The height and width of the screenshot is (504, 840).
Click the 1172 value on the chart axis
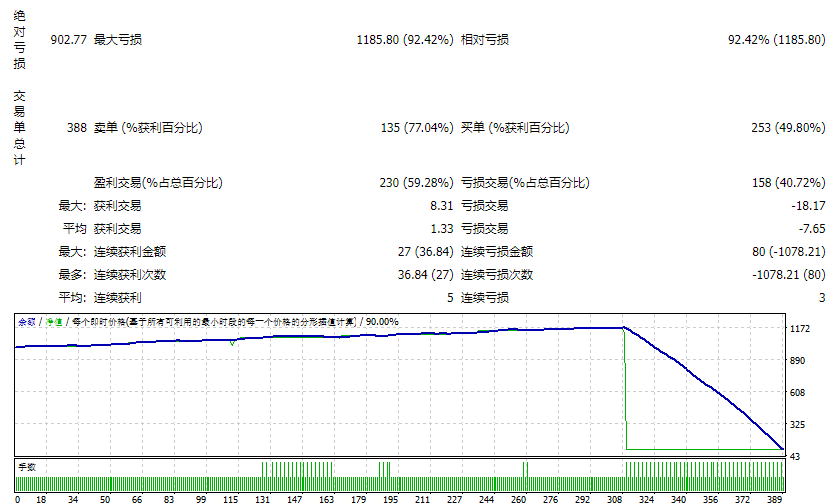[800, 328]
